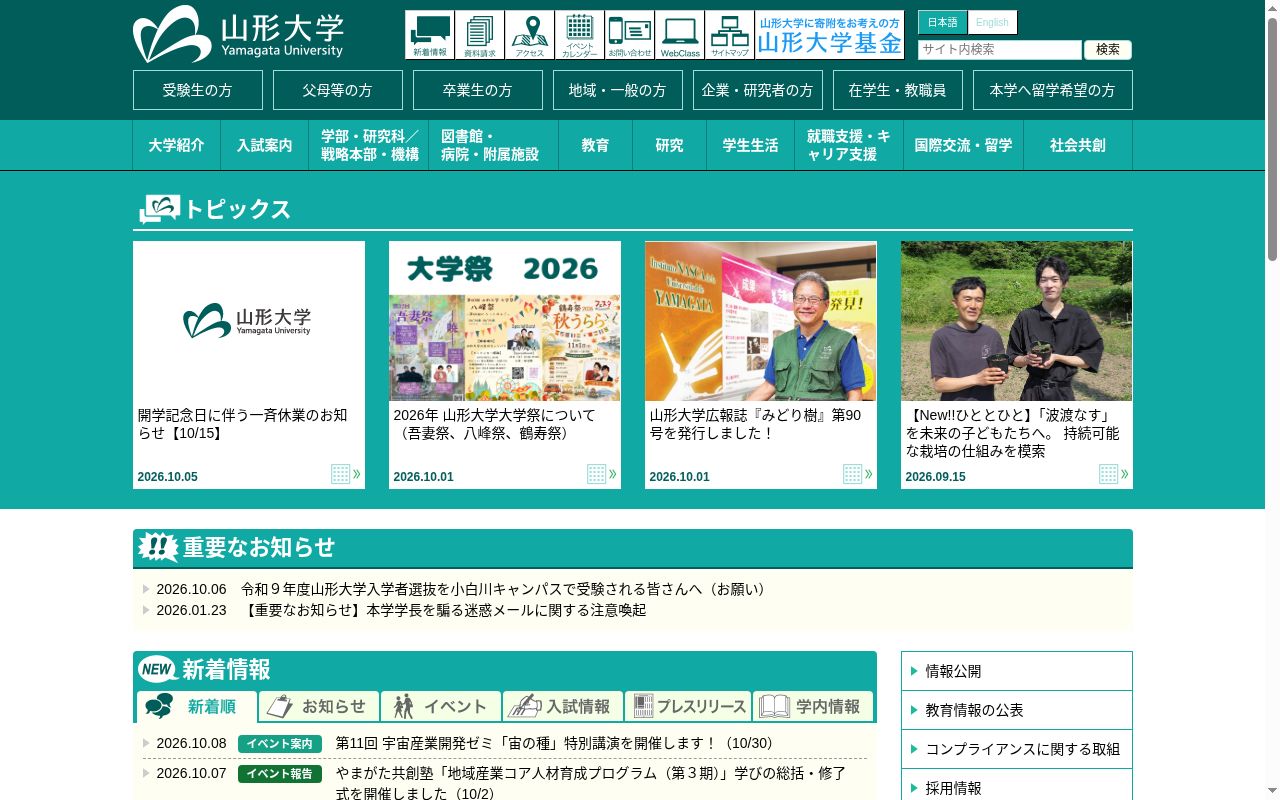
Task: Click the 山形大学基金 banner
Action: pyautogui.click(x=830, y=35)
